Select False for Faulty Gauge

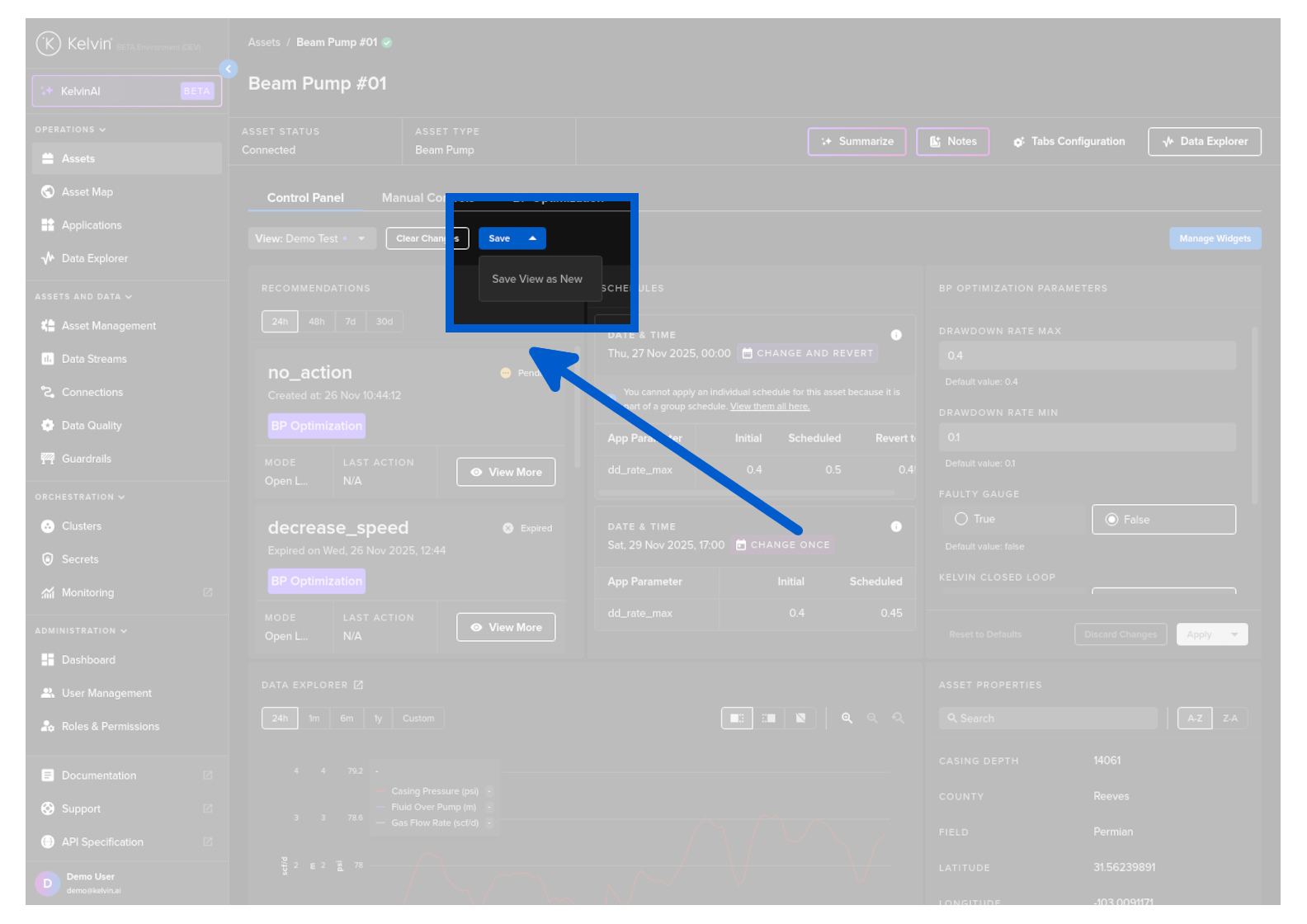coord(1111,520)
